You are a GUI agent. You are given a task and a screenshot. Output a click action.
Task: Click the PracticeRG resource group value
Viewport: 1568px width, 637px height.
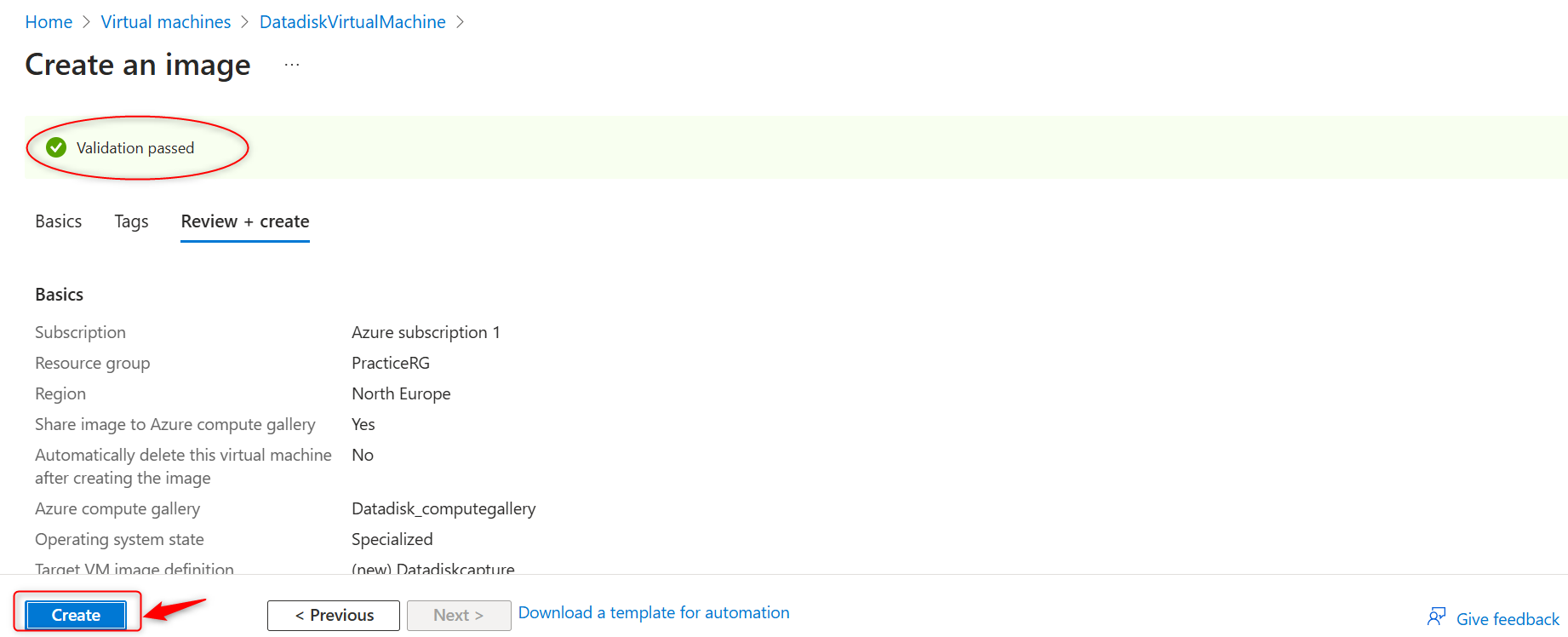coord(391,363)
